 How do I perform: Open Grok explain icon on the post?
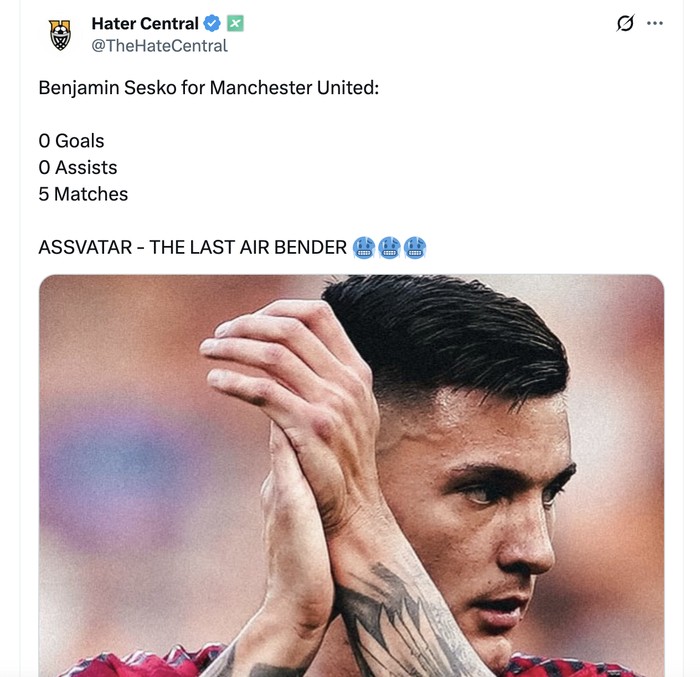625,23
